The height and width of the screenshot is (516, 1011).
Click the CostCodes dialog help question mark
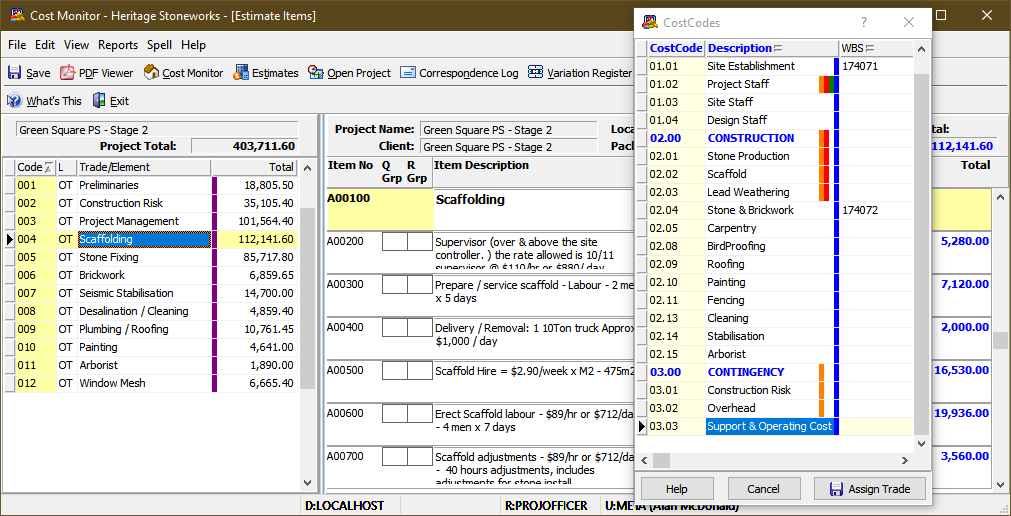(x=864, y=23)
